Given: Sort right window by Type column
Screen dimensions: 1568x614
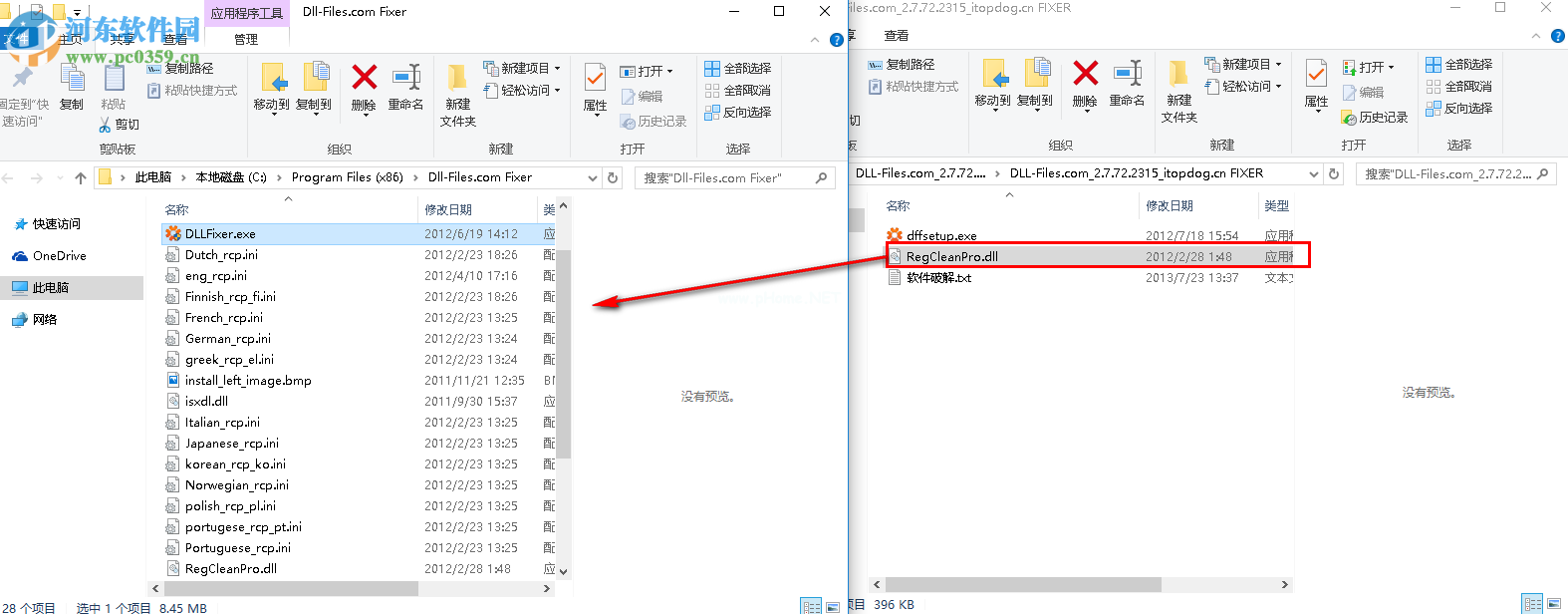Looking at the screenshot, I should pyautogui.click(x=1276, y=205).
